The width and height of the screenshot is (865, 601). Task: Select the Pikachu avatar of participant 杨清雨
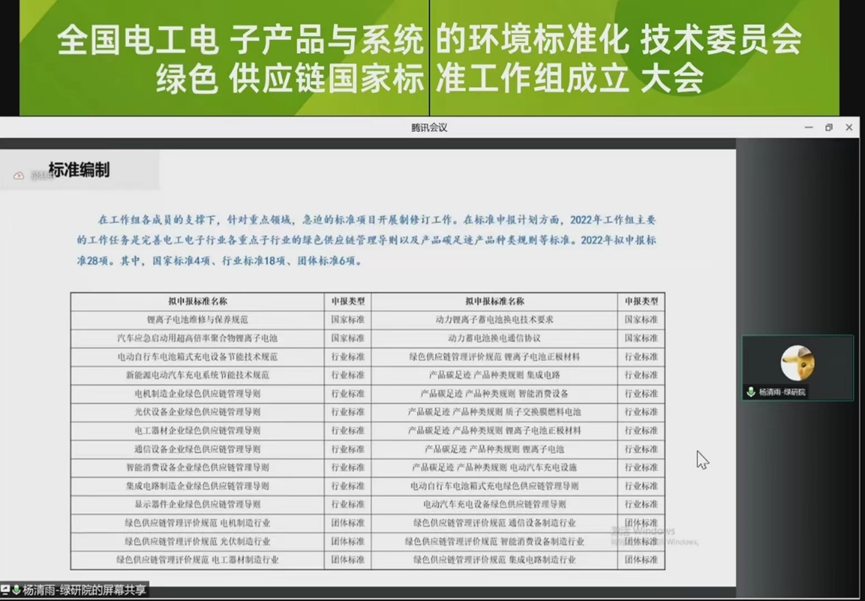click(797, 361)
